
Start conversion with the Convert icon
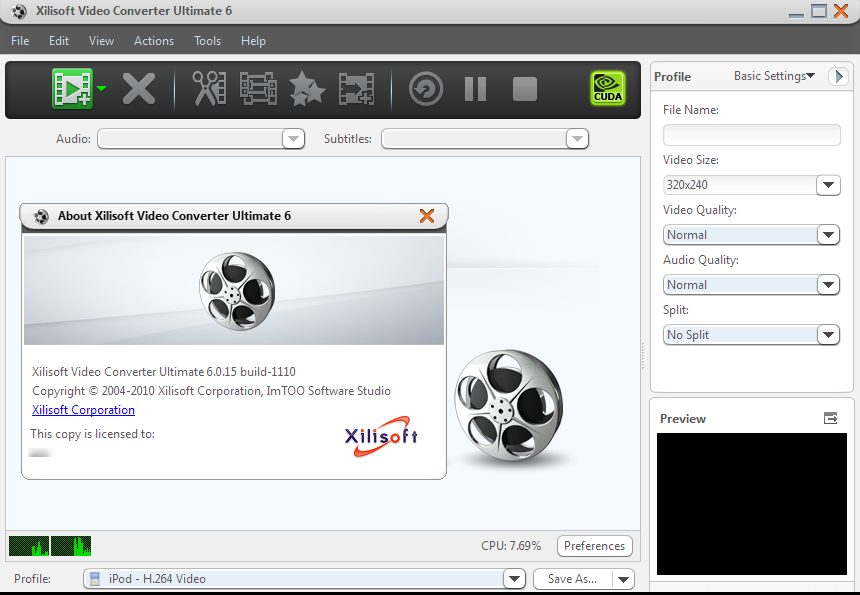coord(426,89)
